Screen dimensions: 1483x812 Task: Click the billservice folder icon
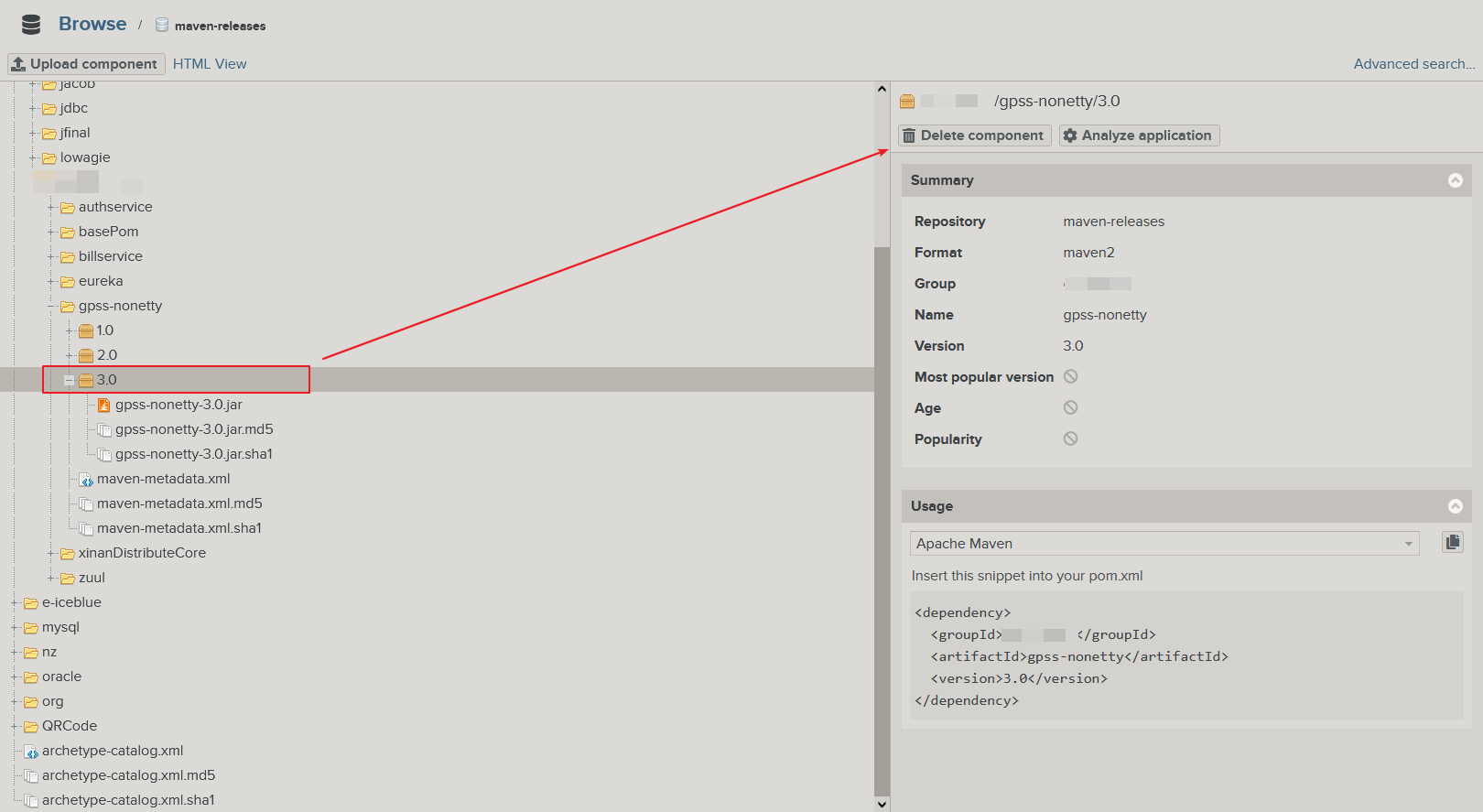68,257
